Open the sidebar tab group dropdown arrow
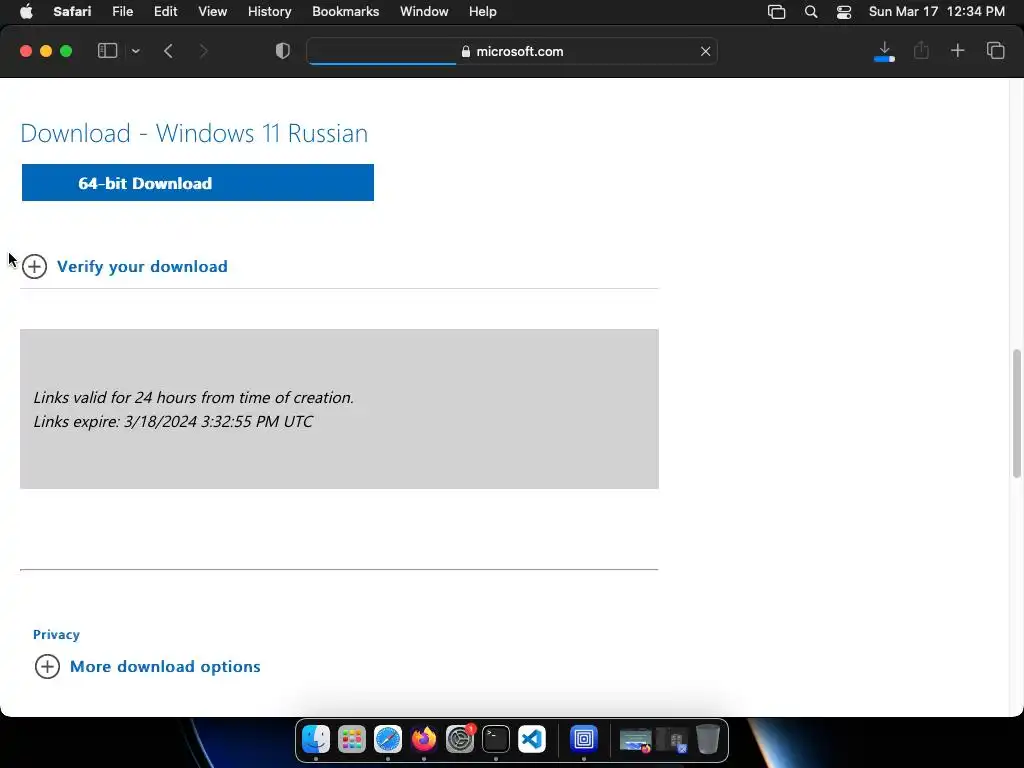Viewport: 1024px width, 768px height. tap(135, 51)
